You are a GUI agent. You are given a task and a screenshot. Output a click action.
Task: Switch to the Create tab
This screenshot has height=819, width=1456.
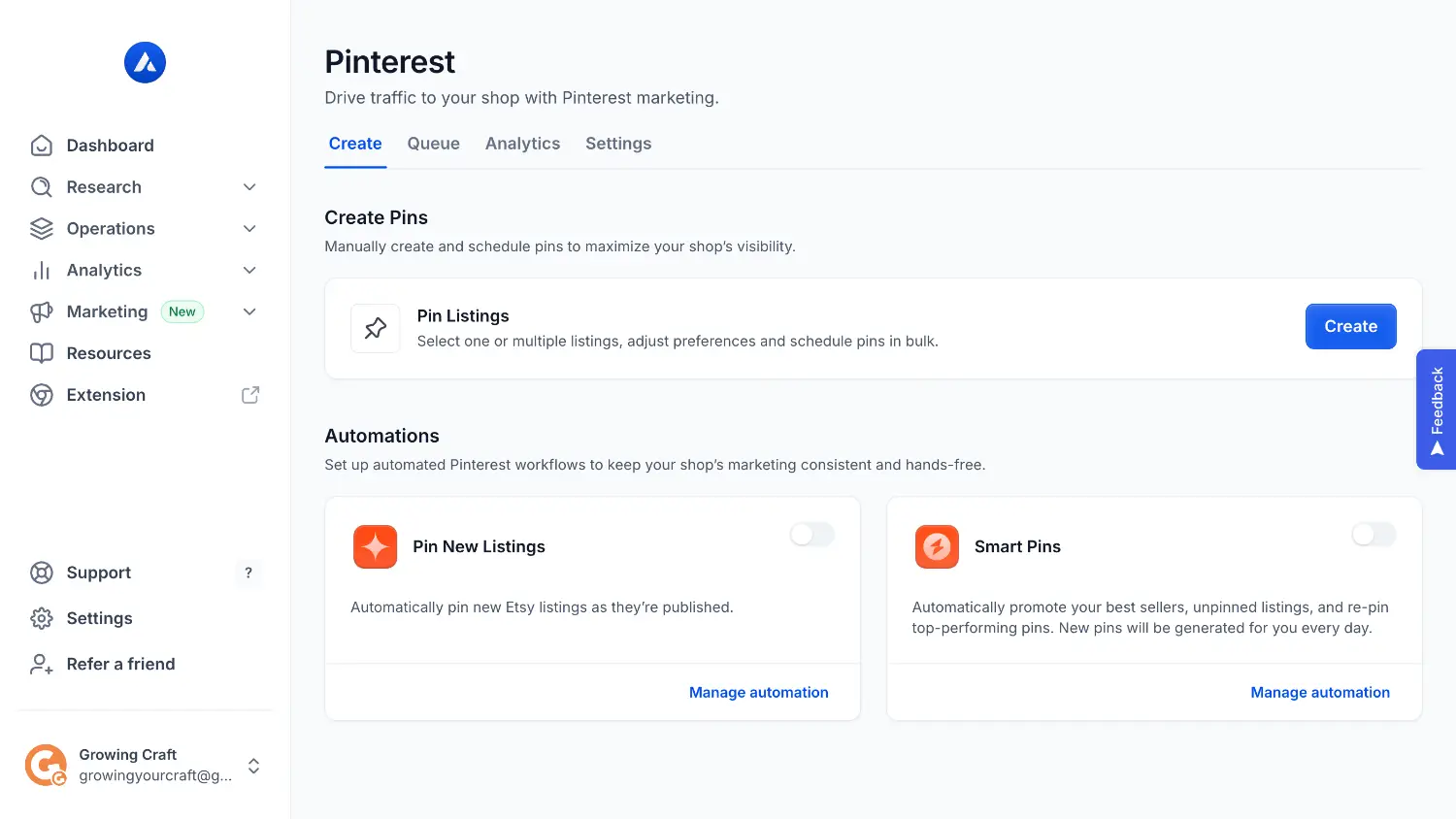pos(355,144)
